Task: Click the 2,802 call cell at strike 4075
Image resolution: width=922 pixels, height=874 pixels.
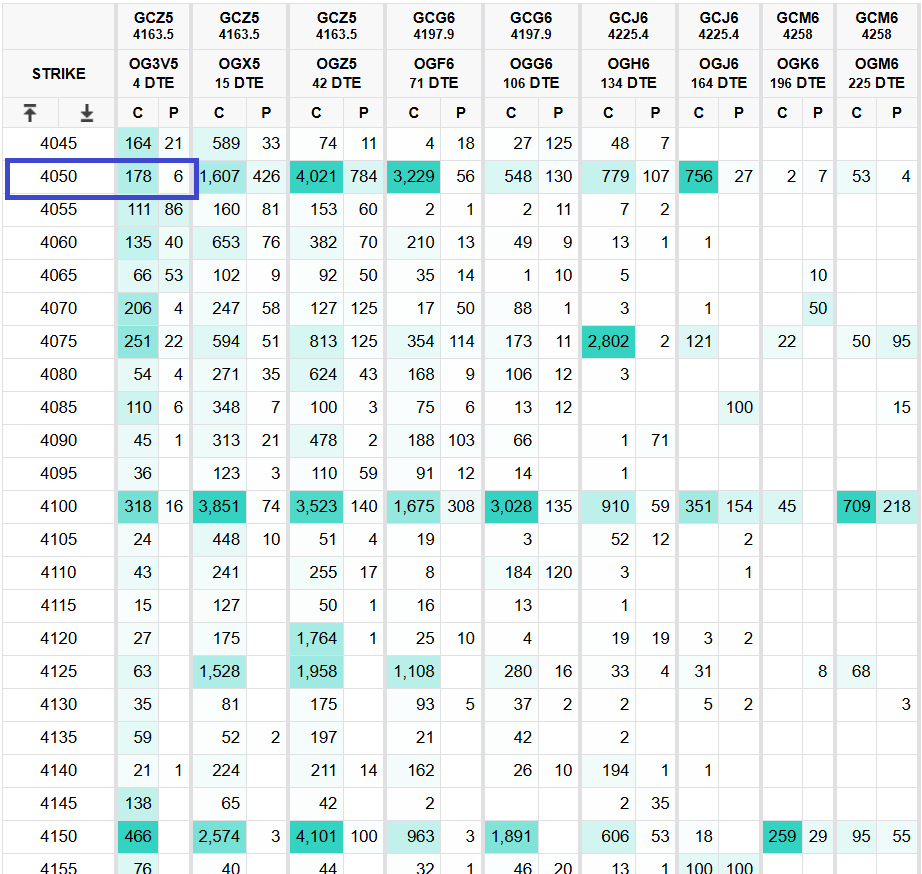Action: pos(608,342)
